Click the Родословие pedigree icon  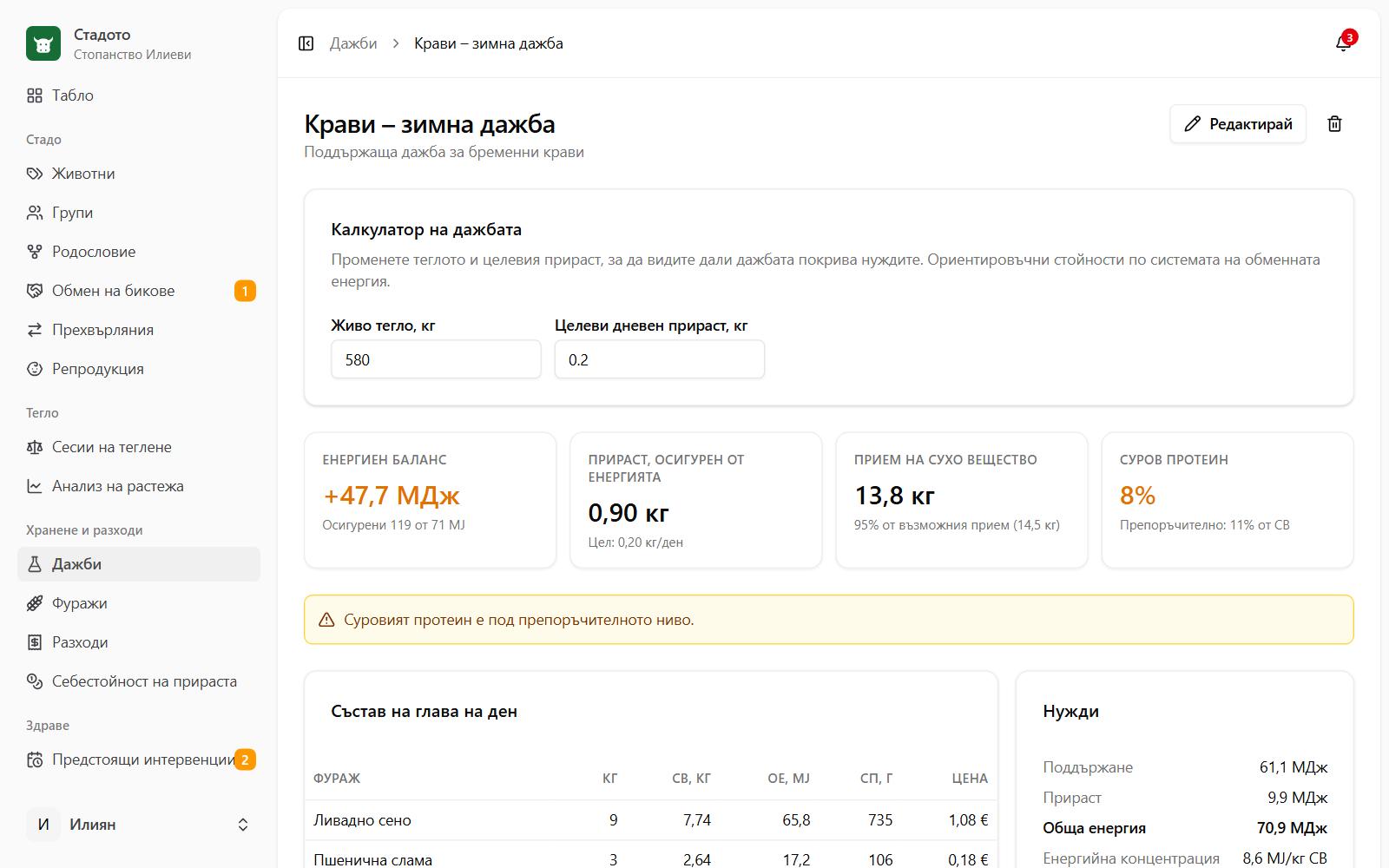35,252
